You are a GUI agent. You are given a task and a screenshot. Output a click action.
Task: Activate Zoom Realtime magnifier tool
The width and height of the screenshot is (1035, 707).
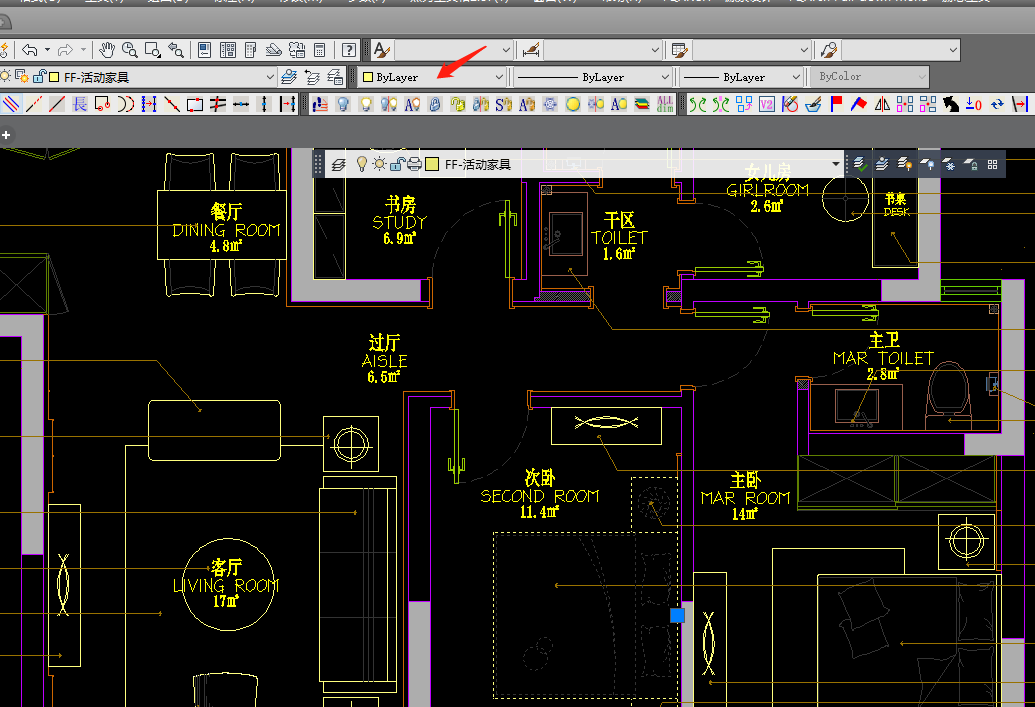[130, 50]
